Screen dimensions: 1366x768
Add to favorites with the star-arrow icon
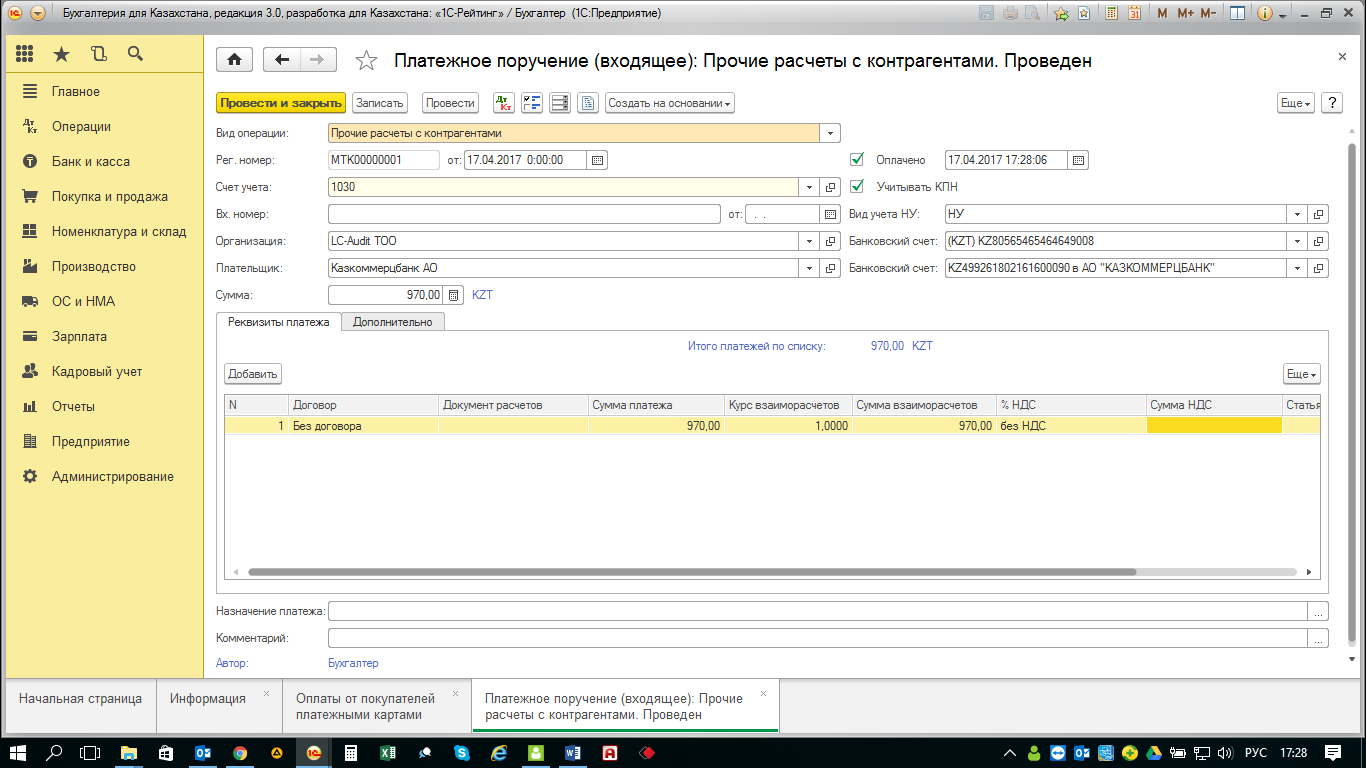click(1061, 14)
